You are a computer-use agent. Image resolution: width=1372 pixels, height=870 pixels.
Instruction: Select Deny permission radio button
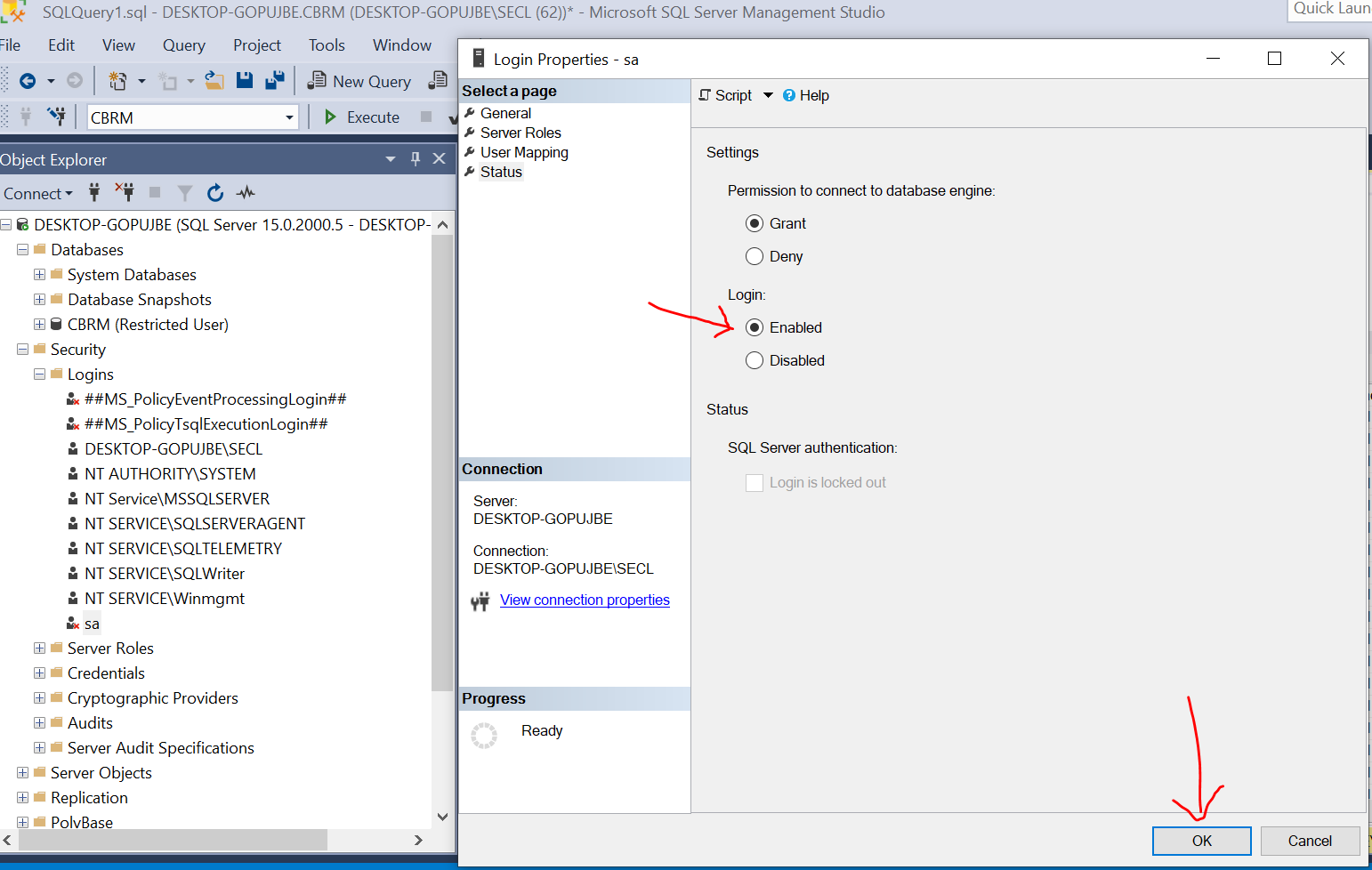(x=755, y=256)
